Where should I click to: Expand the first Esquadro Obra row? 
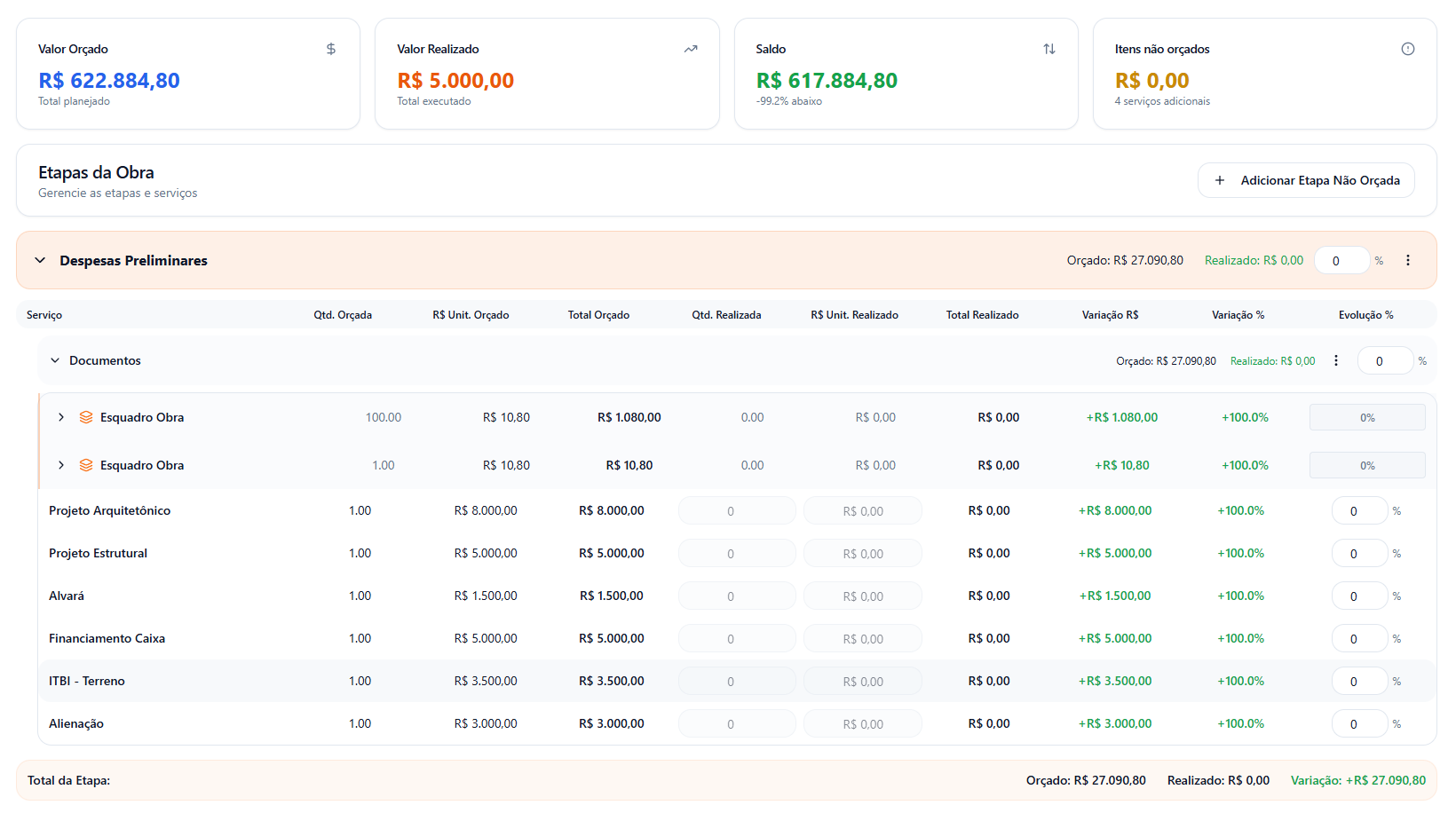click(61, 417)
